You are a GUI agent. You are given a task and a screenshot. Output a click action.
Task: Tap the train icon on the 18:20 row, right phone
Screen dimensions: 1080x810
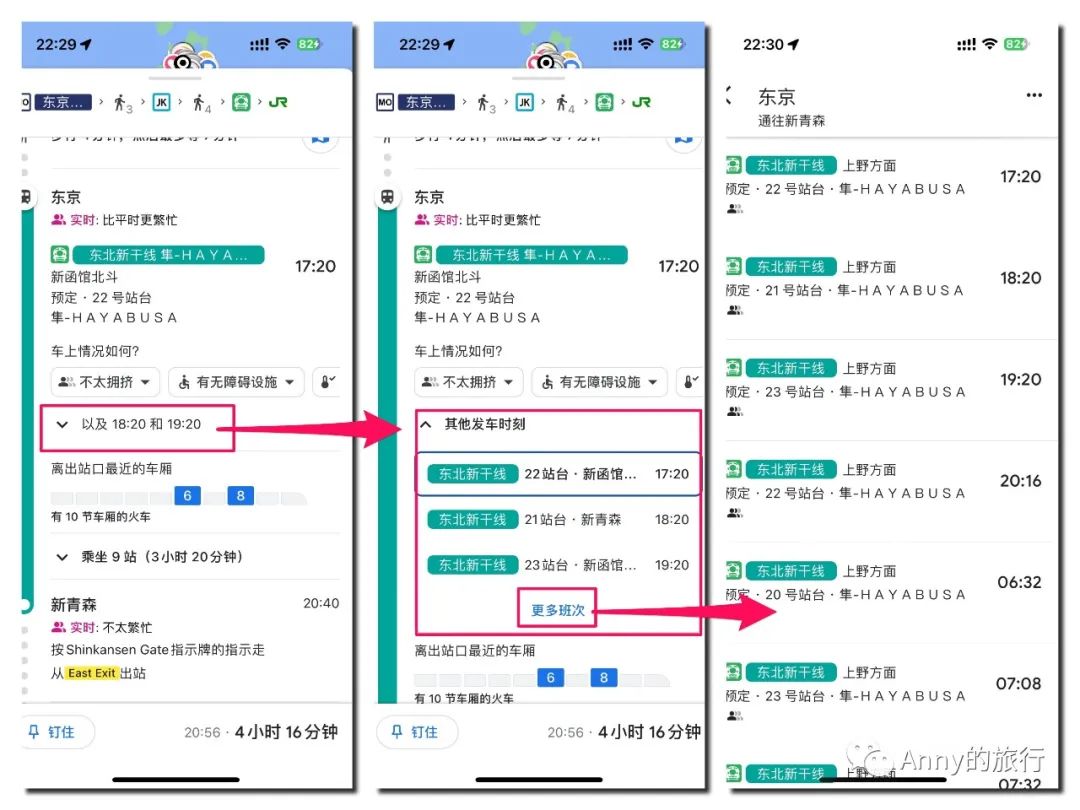(734, 267)
